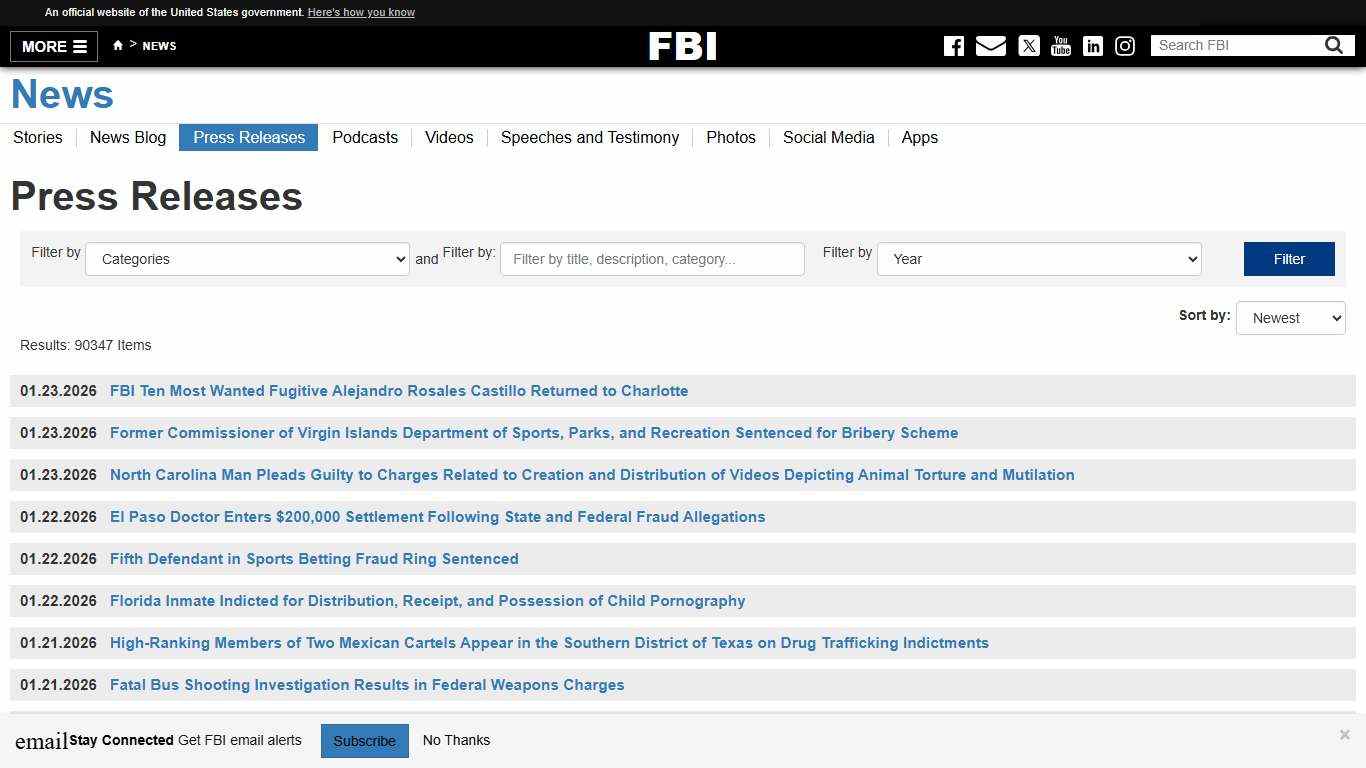The width and height of the screenshot is (1366, 768).
Task: Open the Year filter dropdown
Action: (1038, 259)
